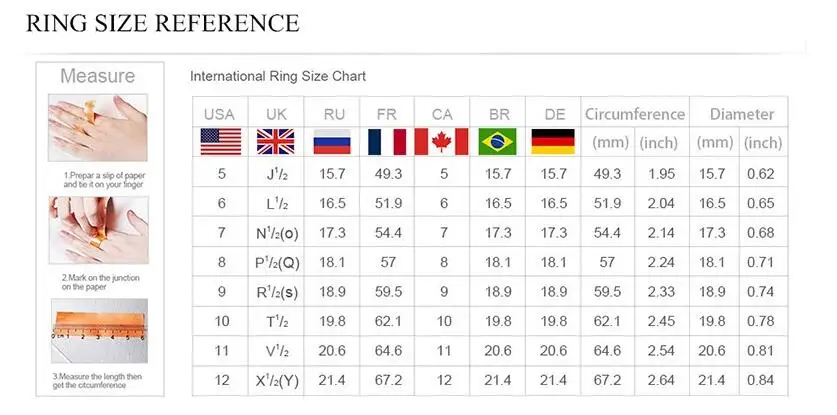Click the Circumference column header
The width and height of the screenshot is (837, 415).
pos(635,114)
